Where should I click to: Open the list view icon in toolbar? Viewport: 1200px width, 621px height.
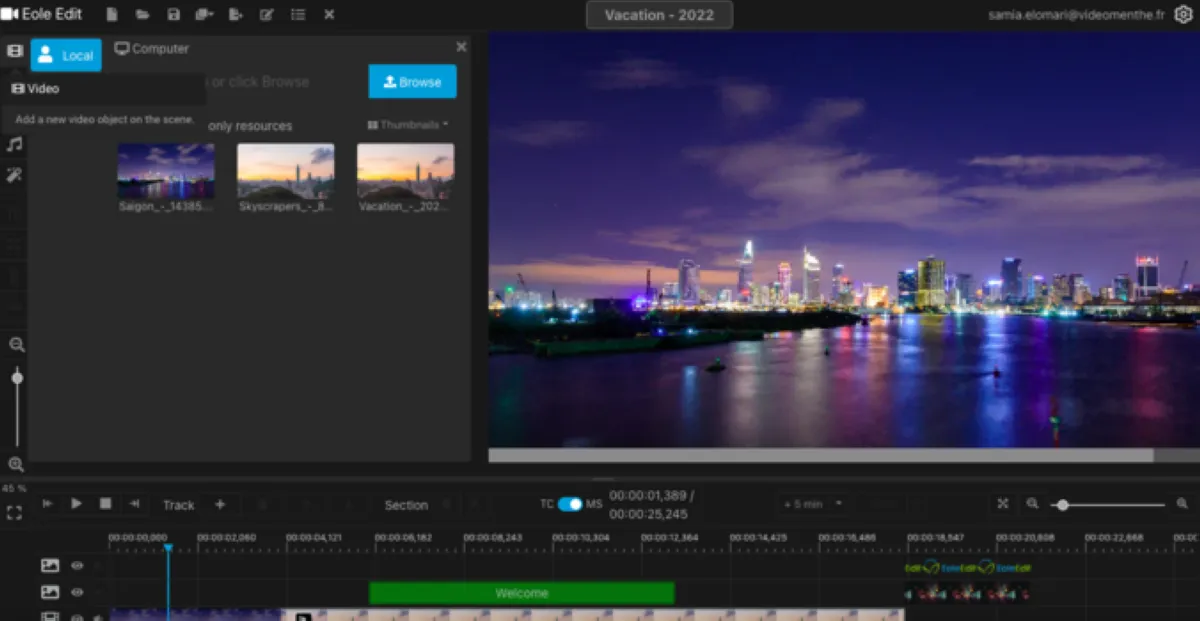point(298,15)
